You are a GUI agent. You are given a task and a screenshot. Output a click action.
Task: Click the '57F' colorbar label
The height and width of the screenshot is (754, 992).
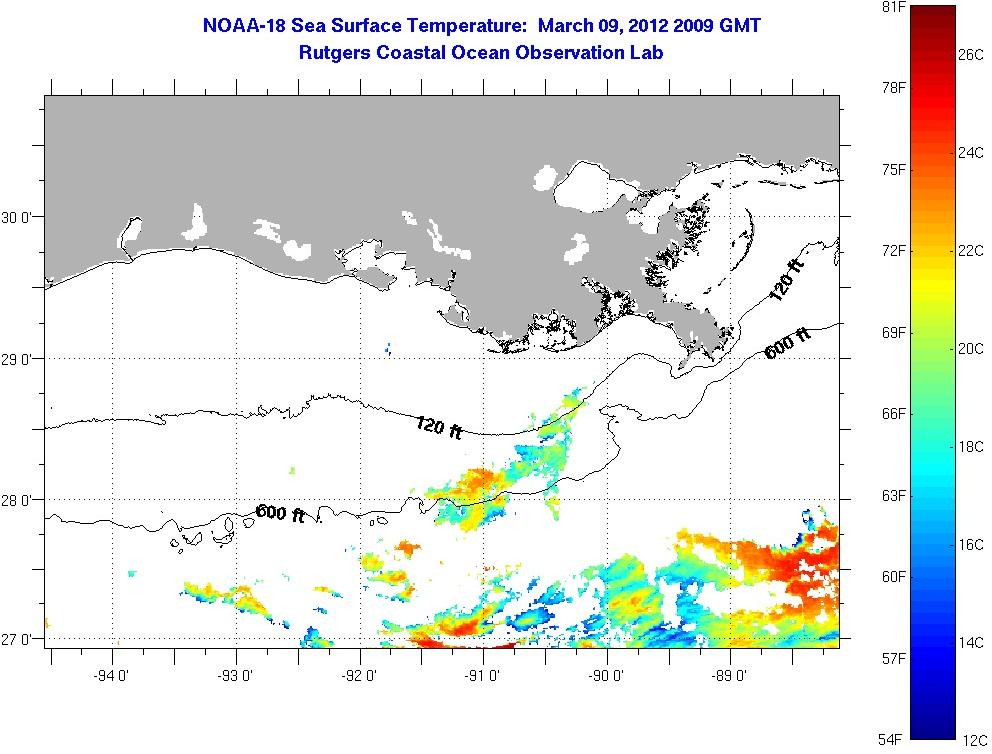pos(894,659)
